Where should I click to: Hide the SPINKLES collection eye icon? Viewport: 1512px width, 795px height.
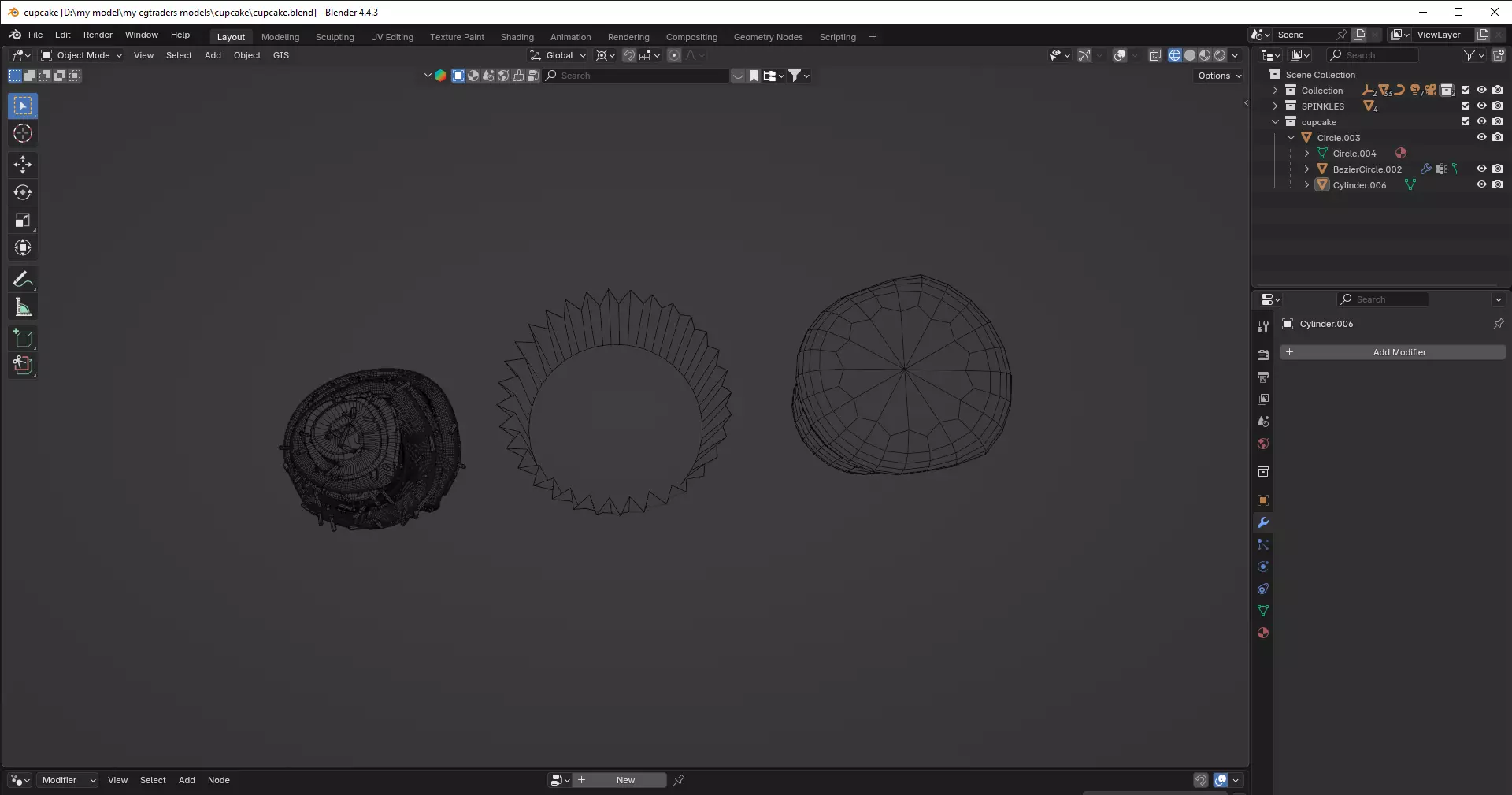pos(1481,106)
